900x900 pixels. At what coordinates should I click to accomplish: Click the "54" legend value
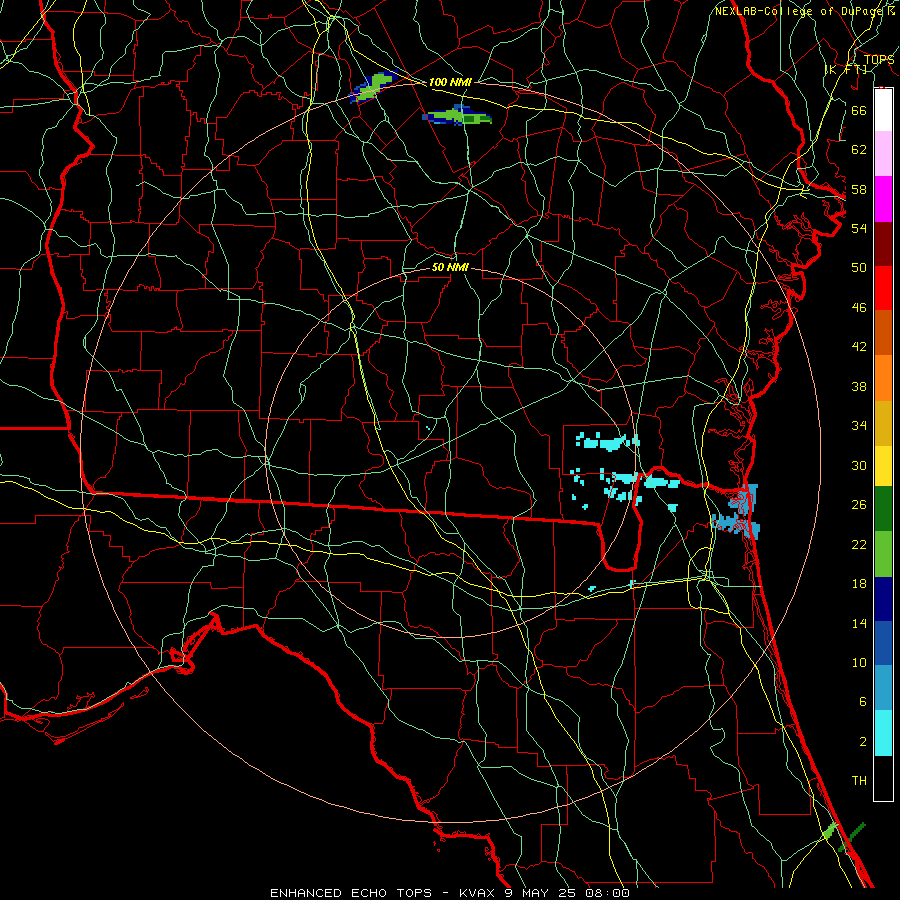[x=859, y=228]
